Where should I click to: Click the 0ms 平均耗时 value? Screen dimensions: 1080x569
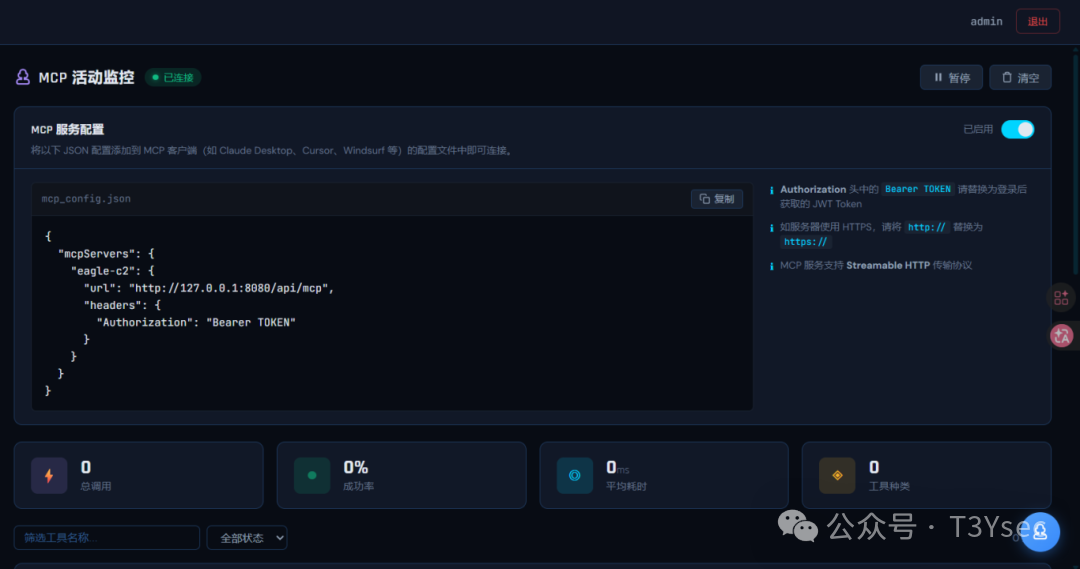tap(618, 468)
